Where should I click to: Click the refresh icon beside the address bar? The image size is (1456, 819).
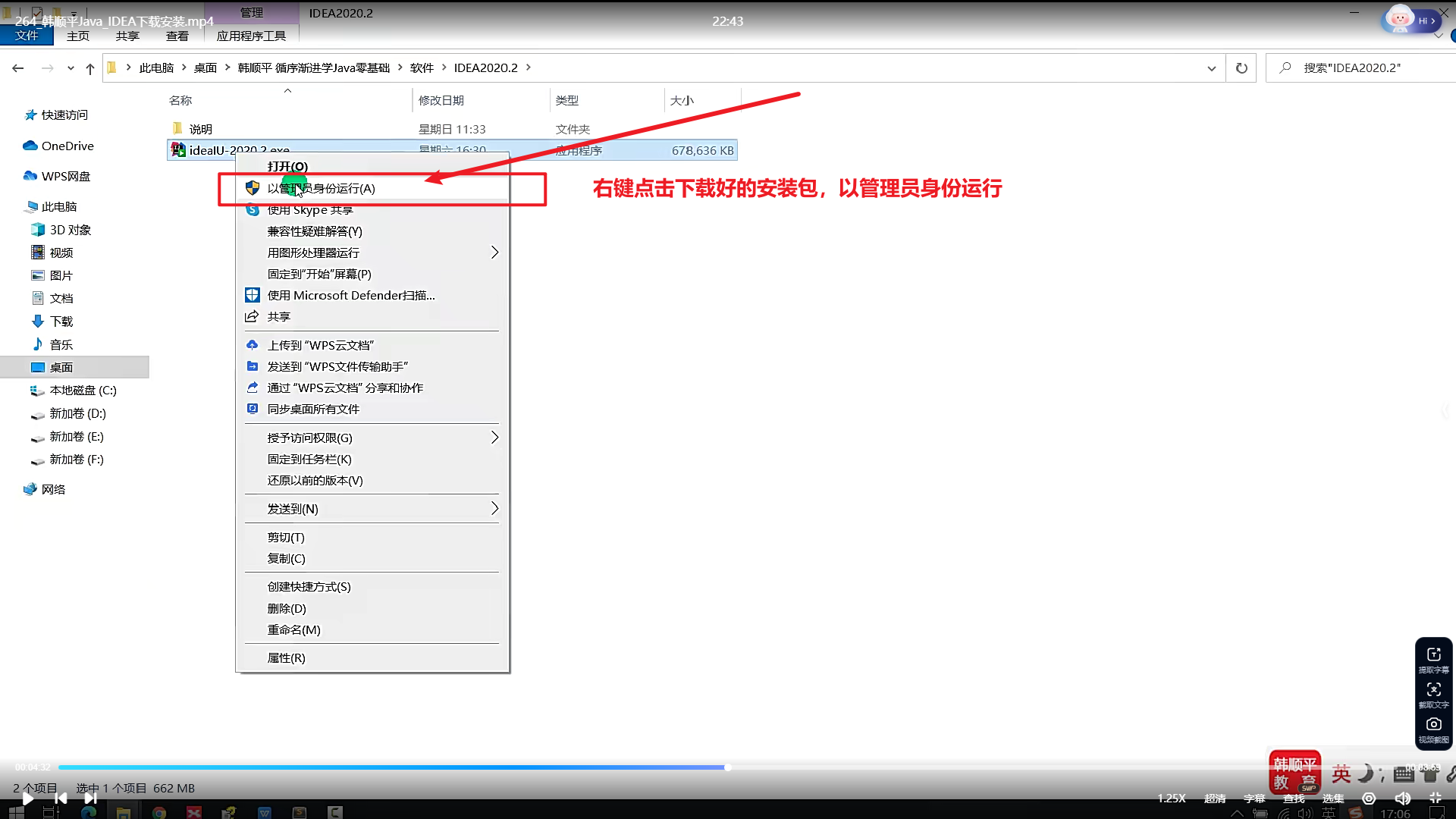(x=1241, y=67)
